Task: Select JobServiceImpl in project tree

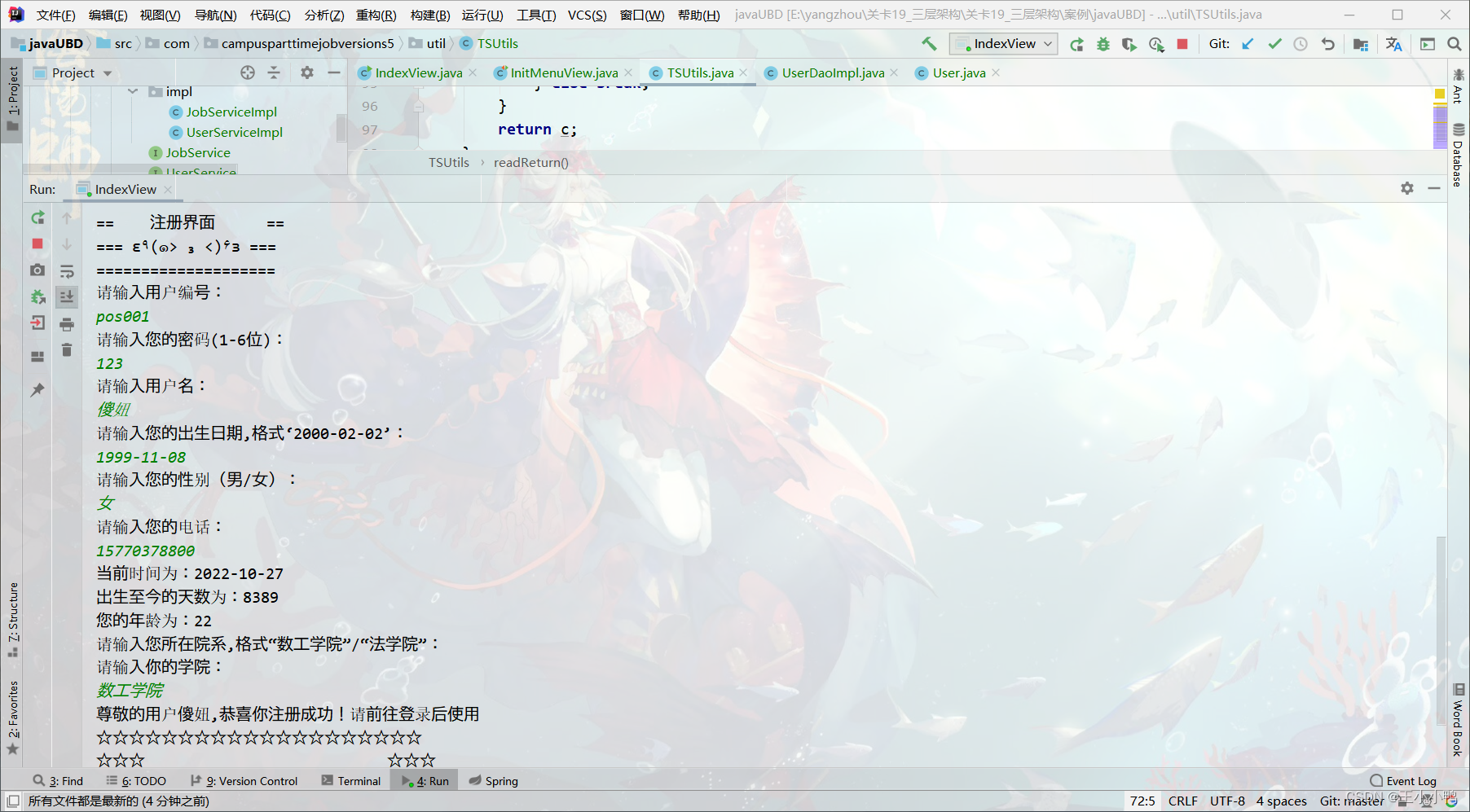Action: [231, 112]
